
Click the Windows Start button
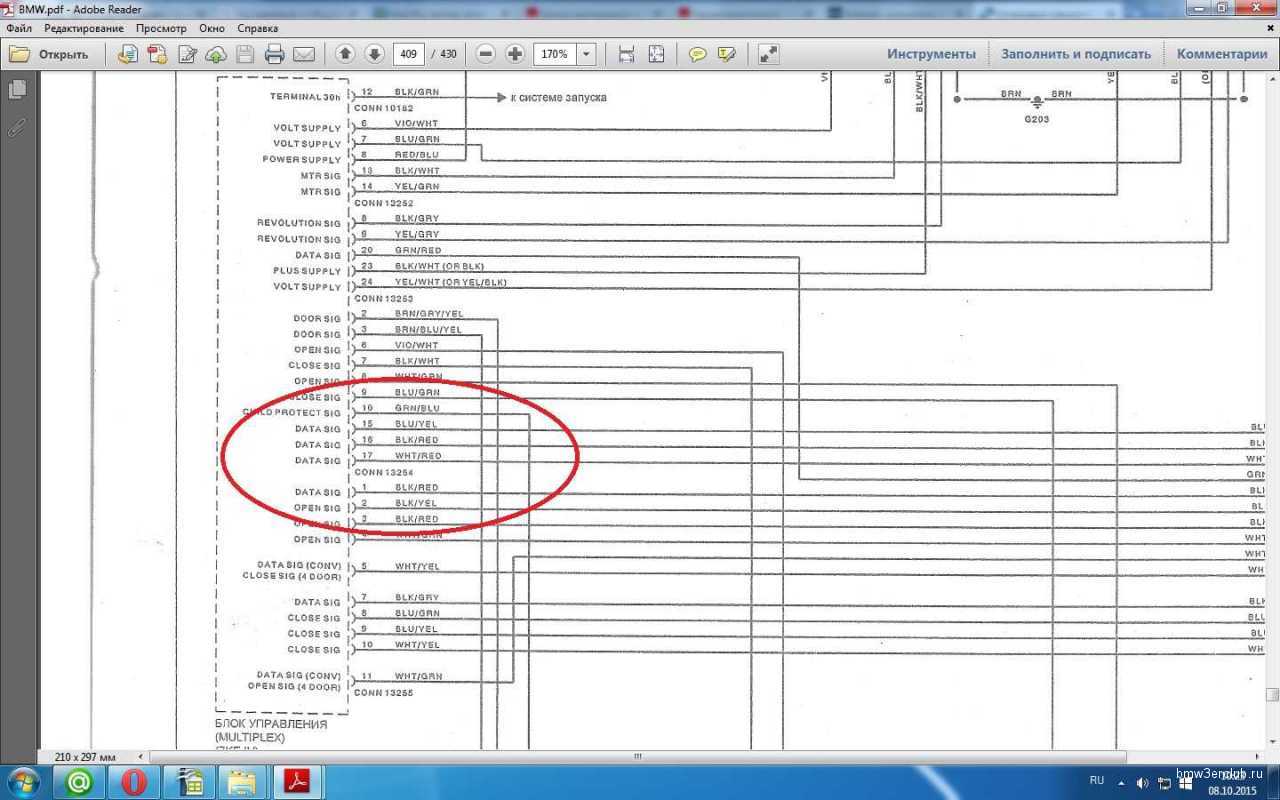22,781
